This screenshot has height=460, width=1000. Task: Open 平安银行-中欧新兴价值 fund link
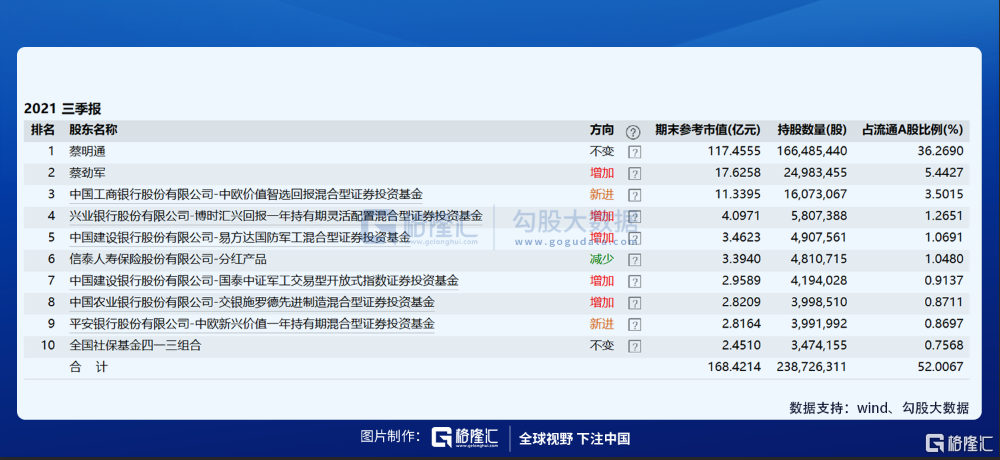click(x=252, y=323)
